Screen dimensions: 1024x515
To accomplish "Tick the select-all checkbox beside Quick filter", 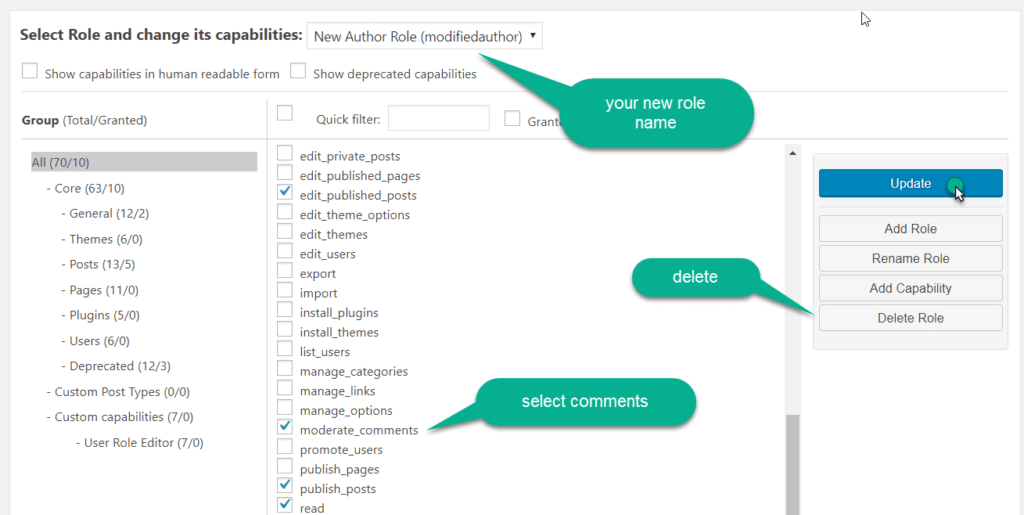I will tap(285, 113).
